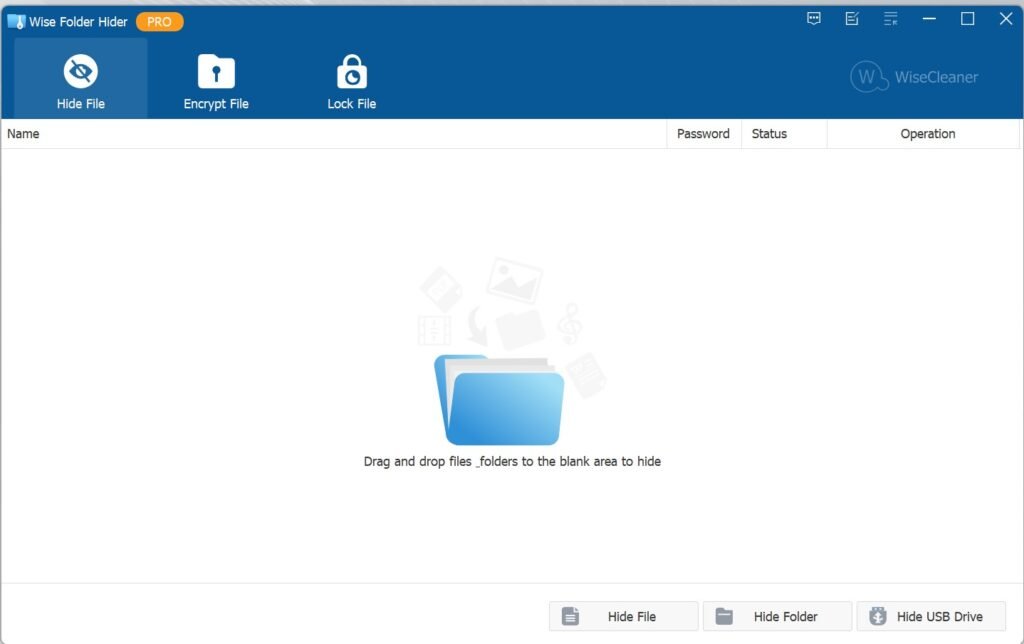Open the Hide File tab
Viewport: 1024px width, 644px height.
pyautogui.click(x=80, y=80)
